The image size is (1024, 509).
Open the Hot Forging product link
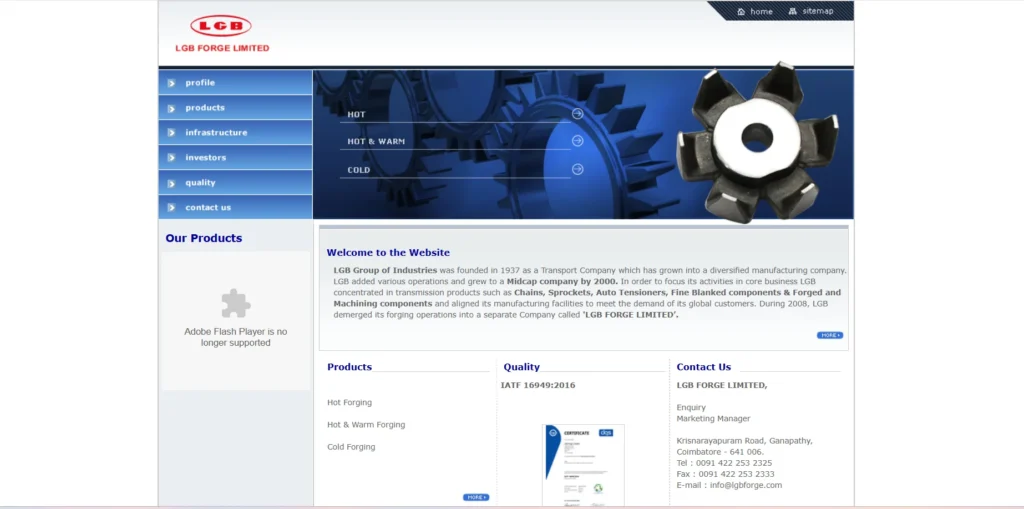click(349, 402)
